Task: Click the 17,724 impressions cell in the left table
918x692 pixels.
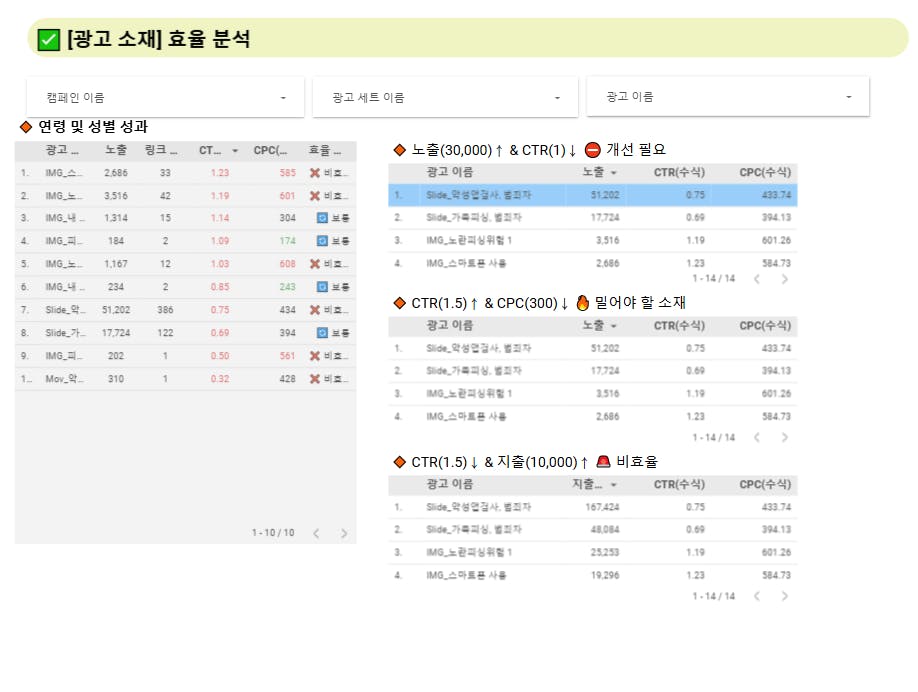Action: 116,333
